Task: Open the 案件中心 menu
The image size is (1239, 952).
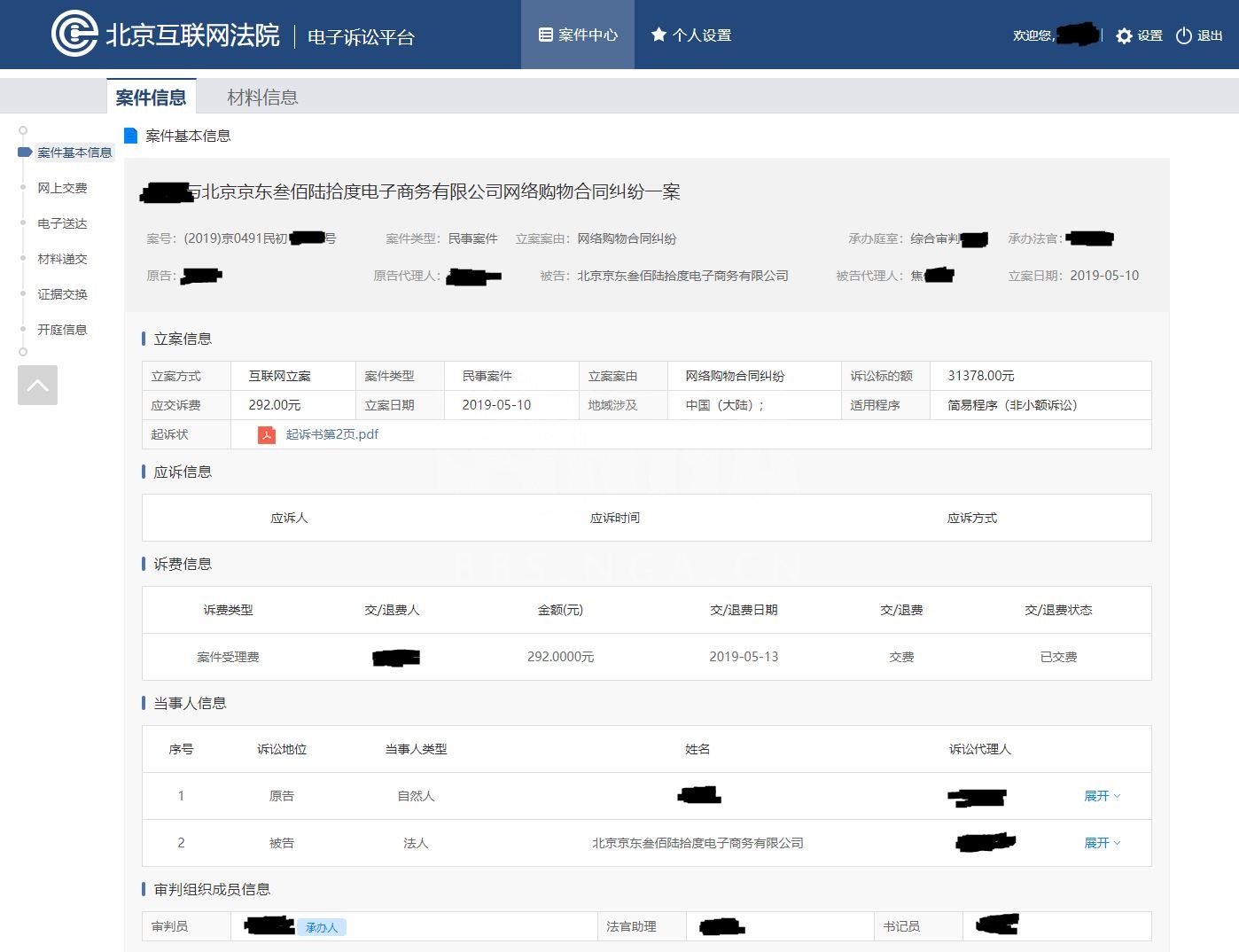Action: coord(578,35)
